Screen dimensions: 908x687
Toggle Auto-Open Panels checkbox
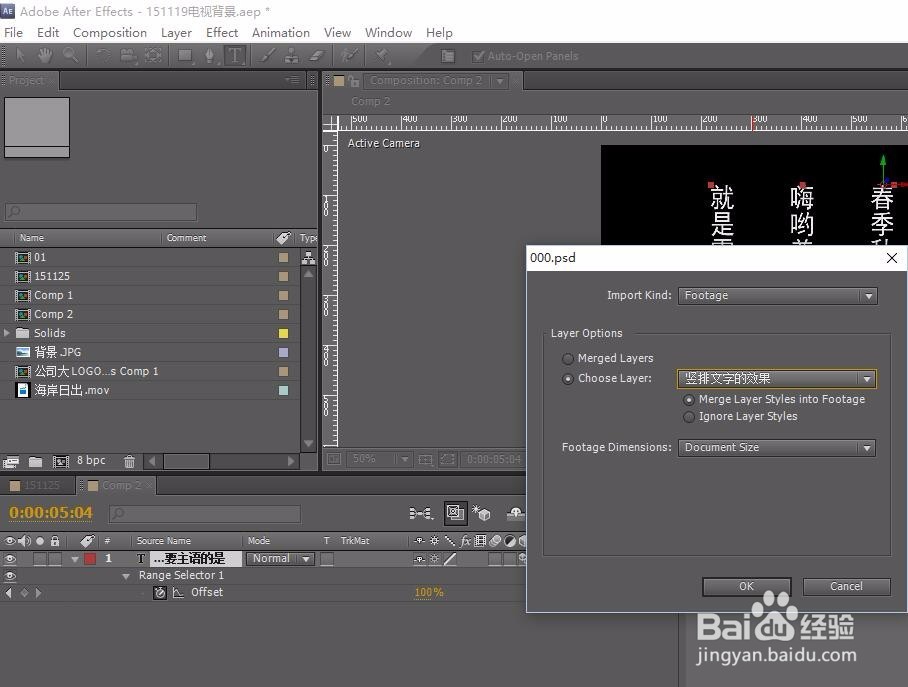478,56
